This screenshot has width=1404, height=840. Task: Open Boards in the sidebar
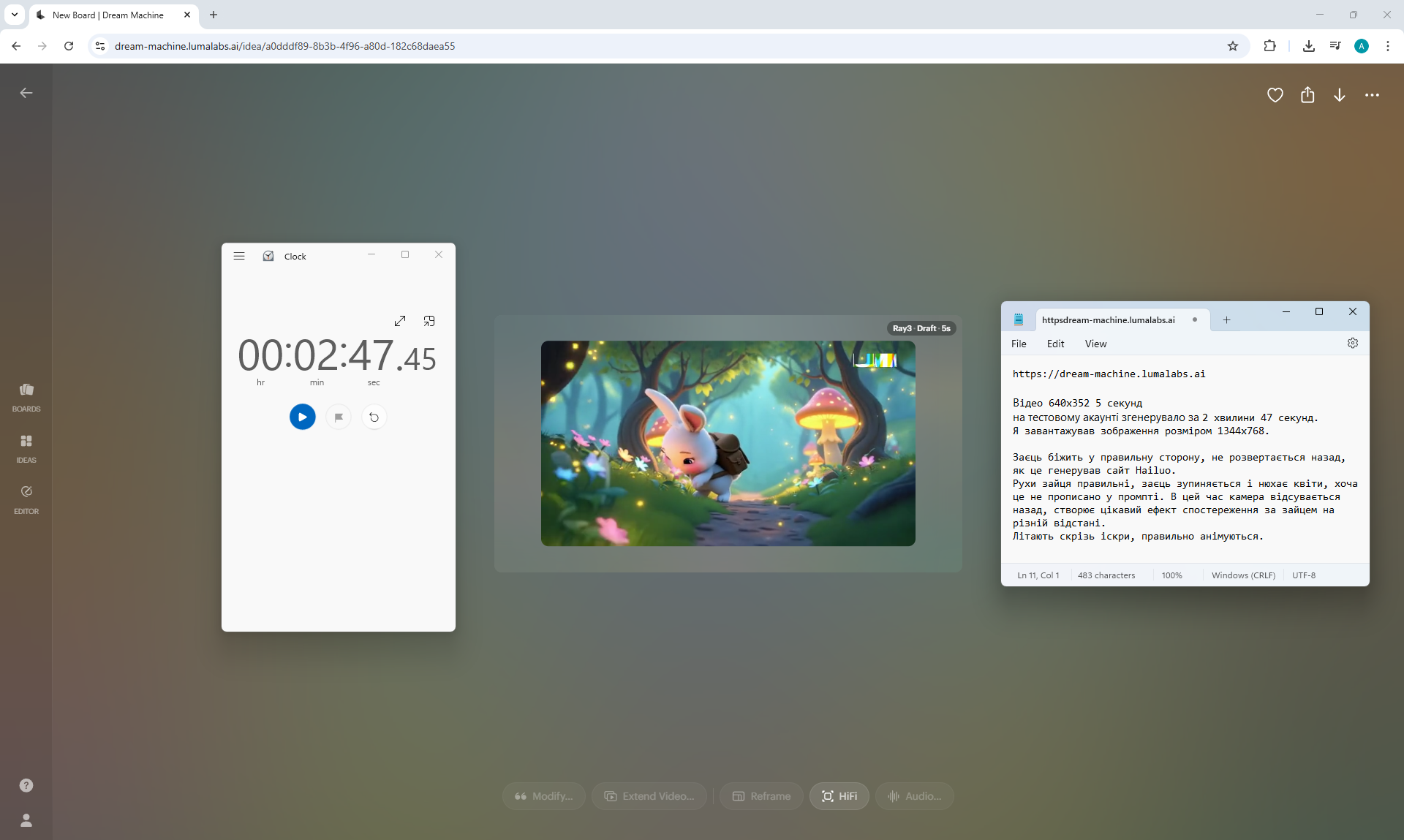coord(26,397)
